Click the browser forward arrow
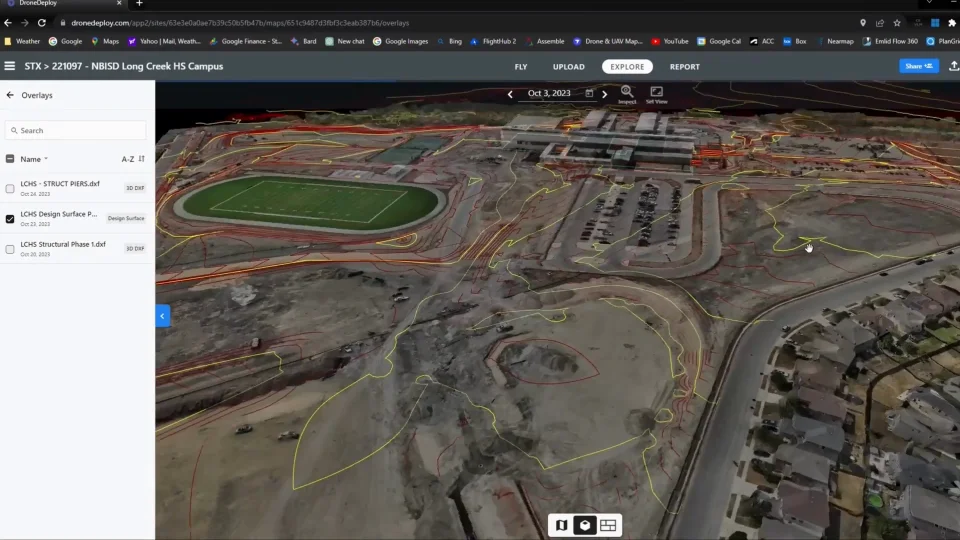 [x=24, y=23]
